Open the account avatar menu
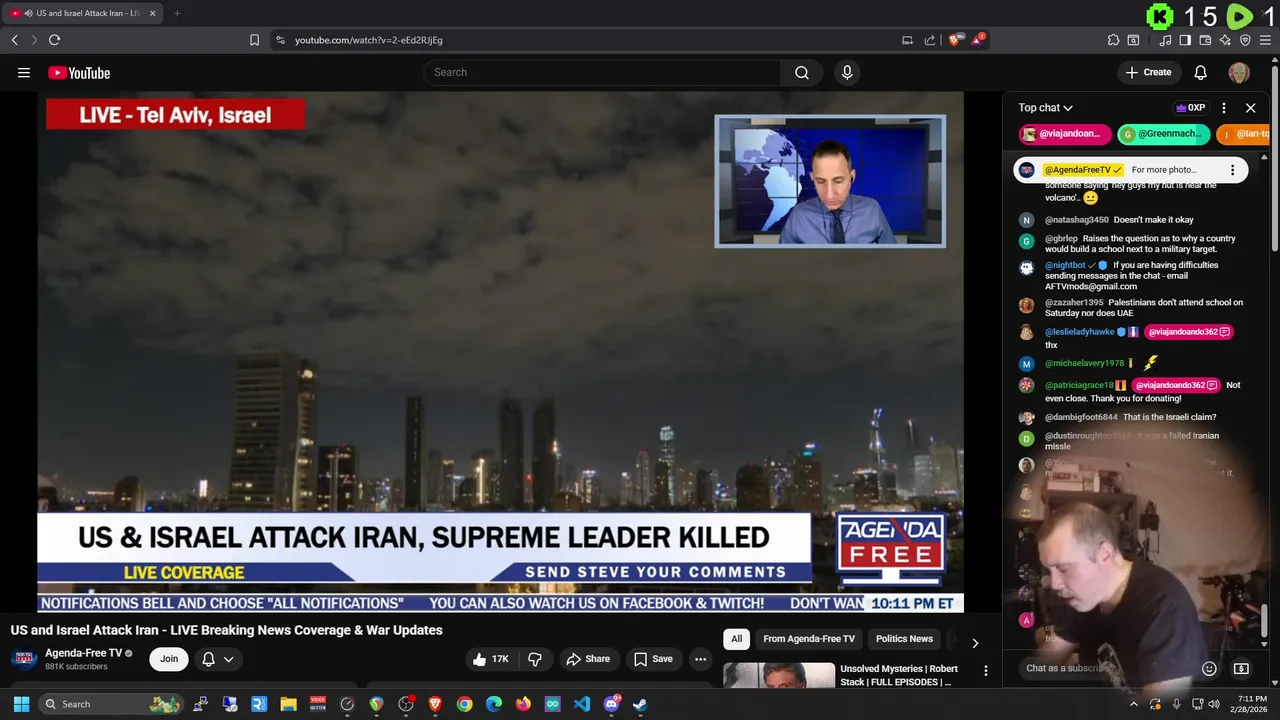Screen dimensions: 1280x720 coord(1239,72)
